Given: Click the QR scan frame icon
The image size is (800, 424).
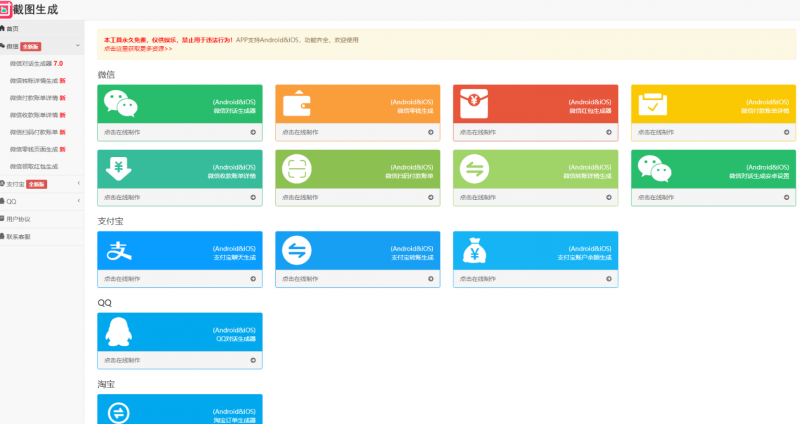Looking at the screenshot, I should click(x=296, y=169).
